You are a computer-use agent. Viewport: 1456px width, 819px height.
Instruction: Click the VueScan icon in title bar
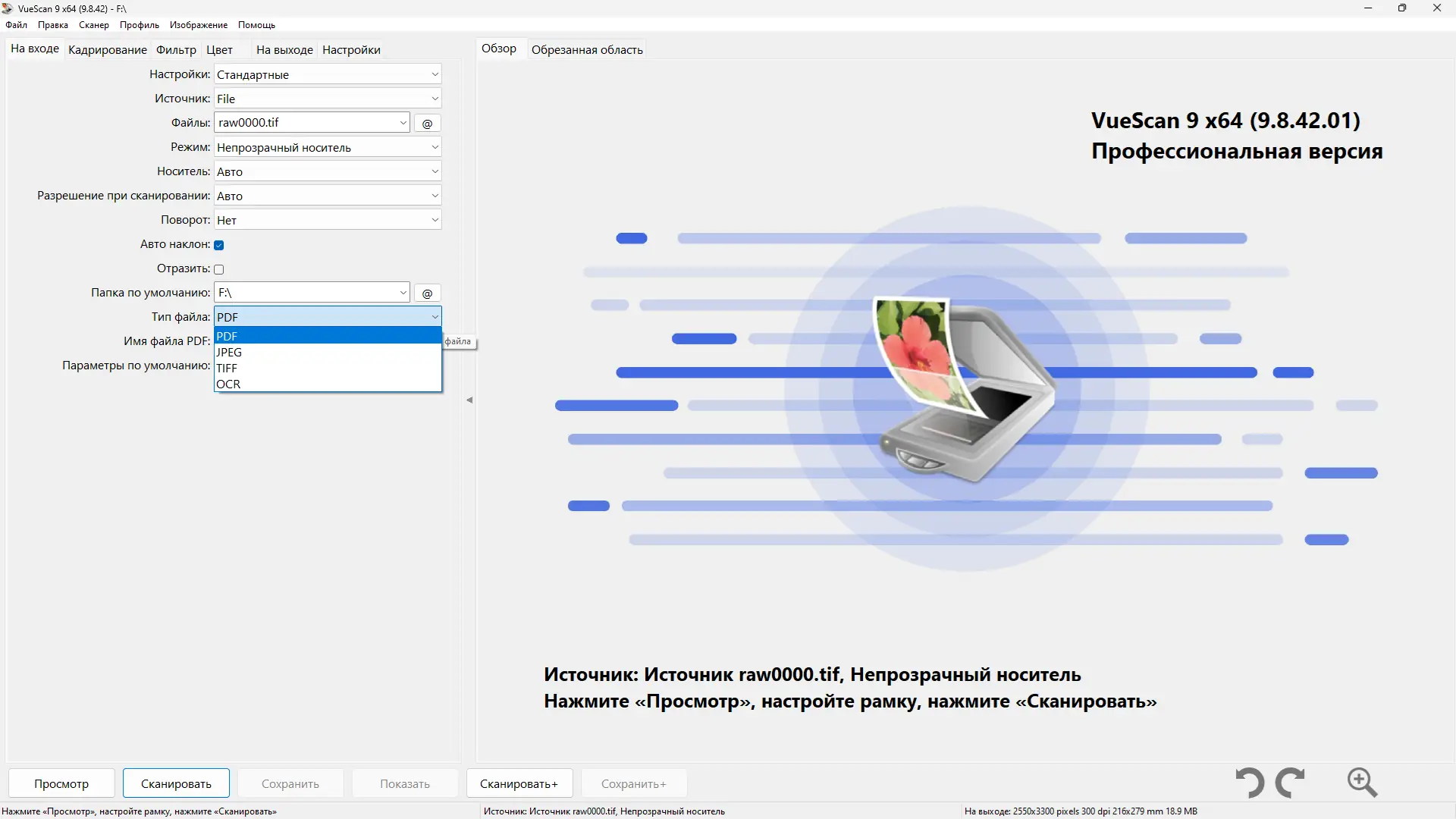pos(8,8)
